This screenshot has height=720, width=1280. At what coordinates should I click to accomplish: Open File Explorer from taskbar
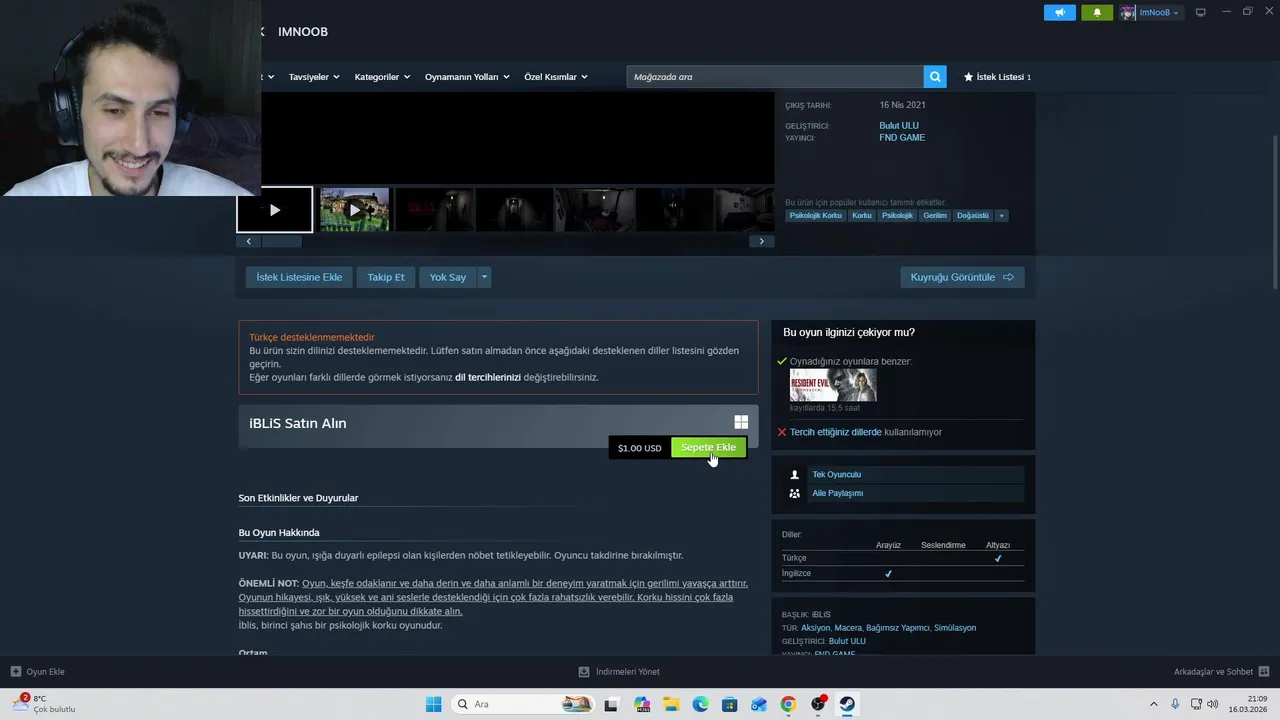670,704
